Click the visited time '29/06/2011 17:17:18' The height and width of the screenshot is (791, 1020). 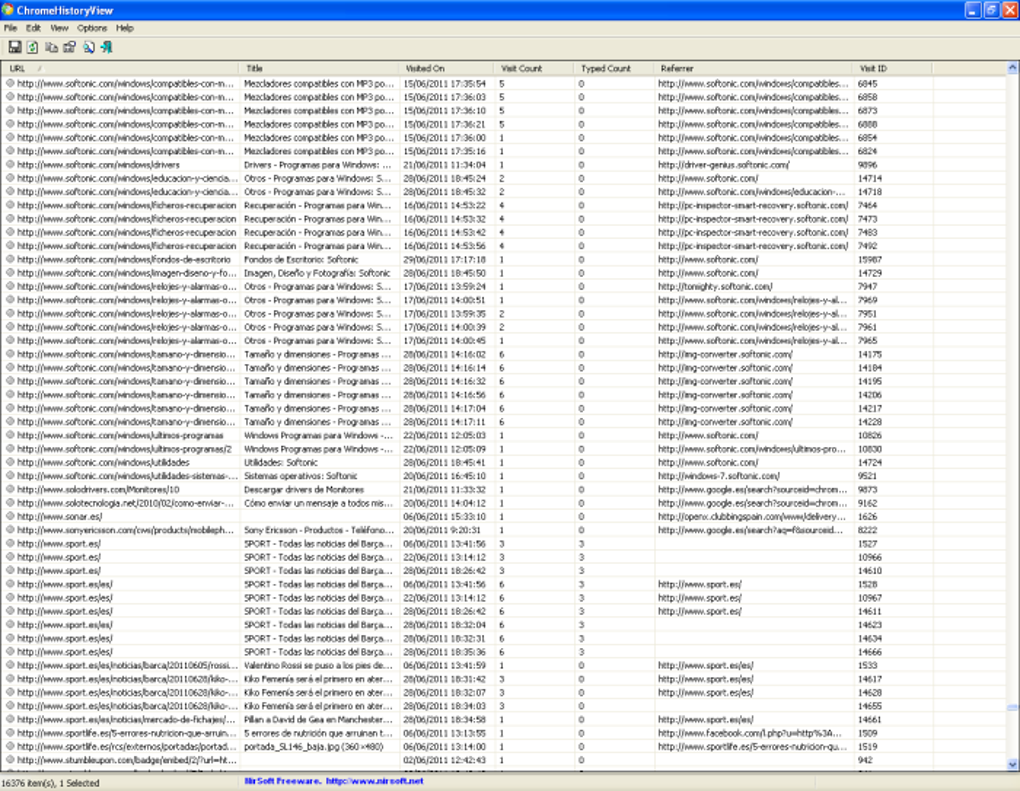444,260
